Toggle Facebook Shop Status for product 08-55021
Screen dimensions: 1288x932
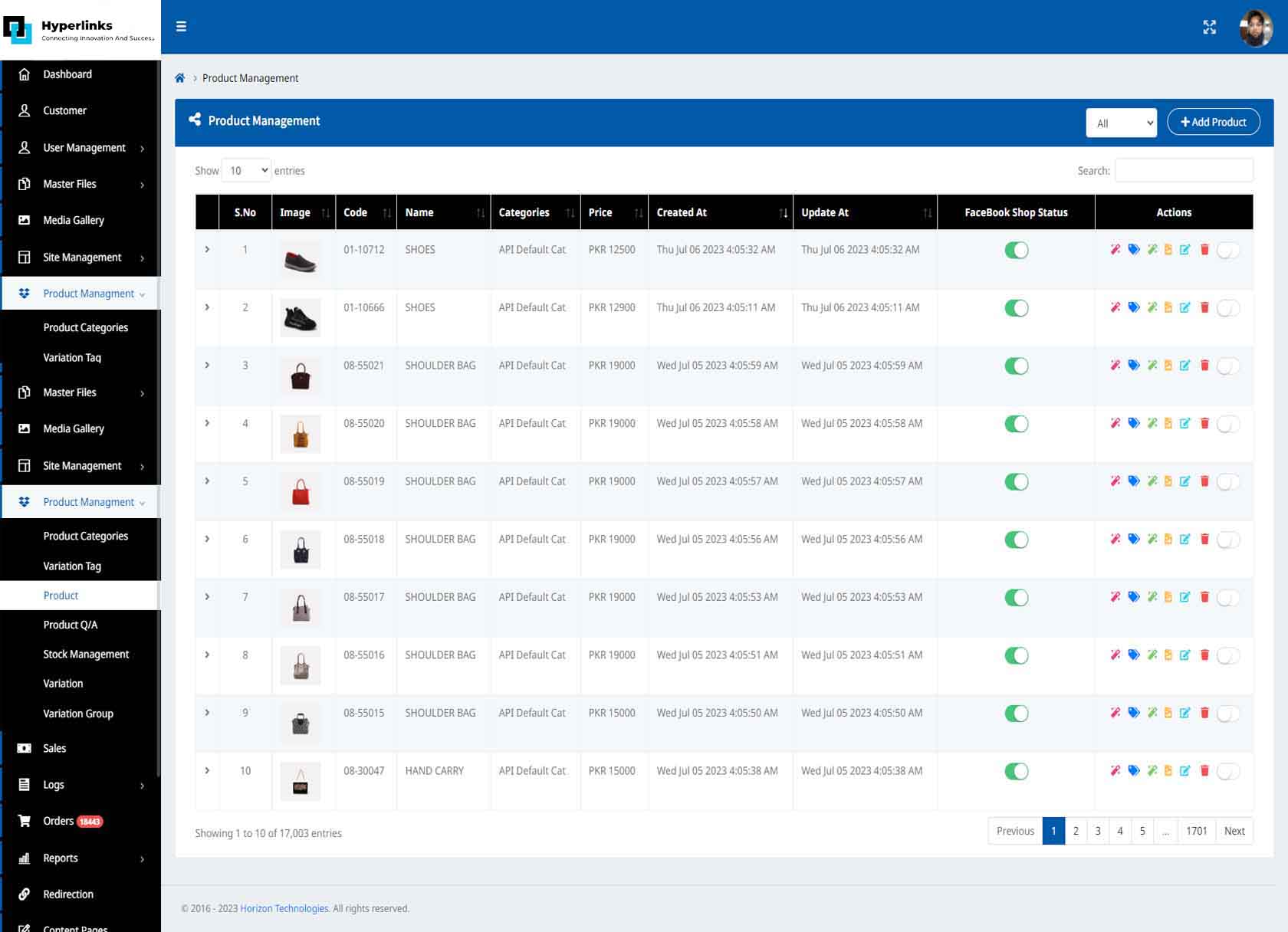tap(1017, 366)
